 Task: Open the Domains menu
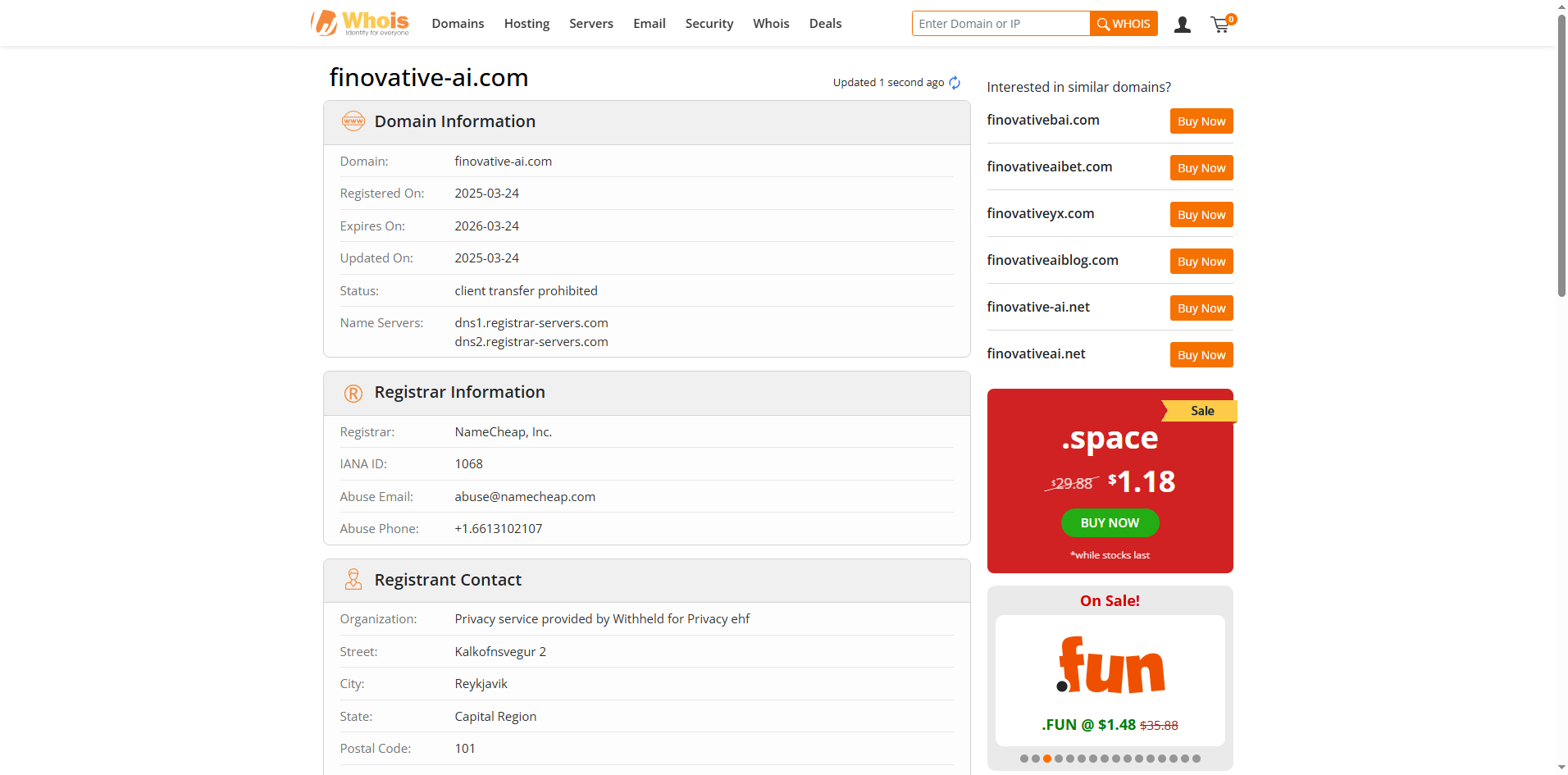(x=458, y=24)
